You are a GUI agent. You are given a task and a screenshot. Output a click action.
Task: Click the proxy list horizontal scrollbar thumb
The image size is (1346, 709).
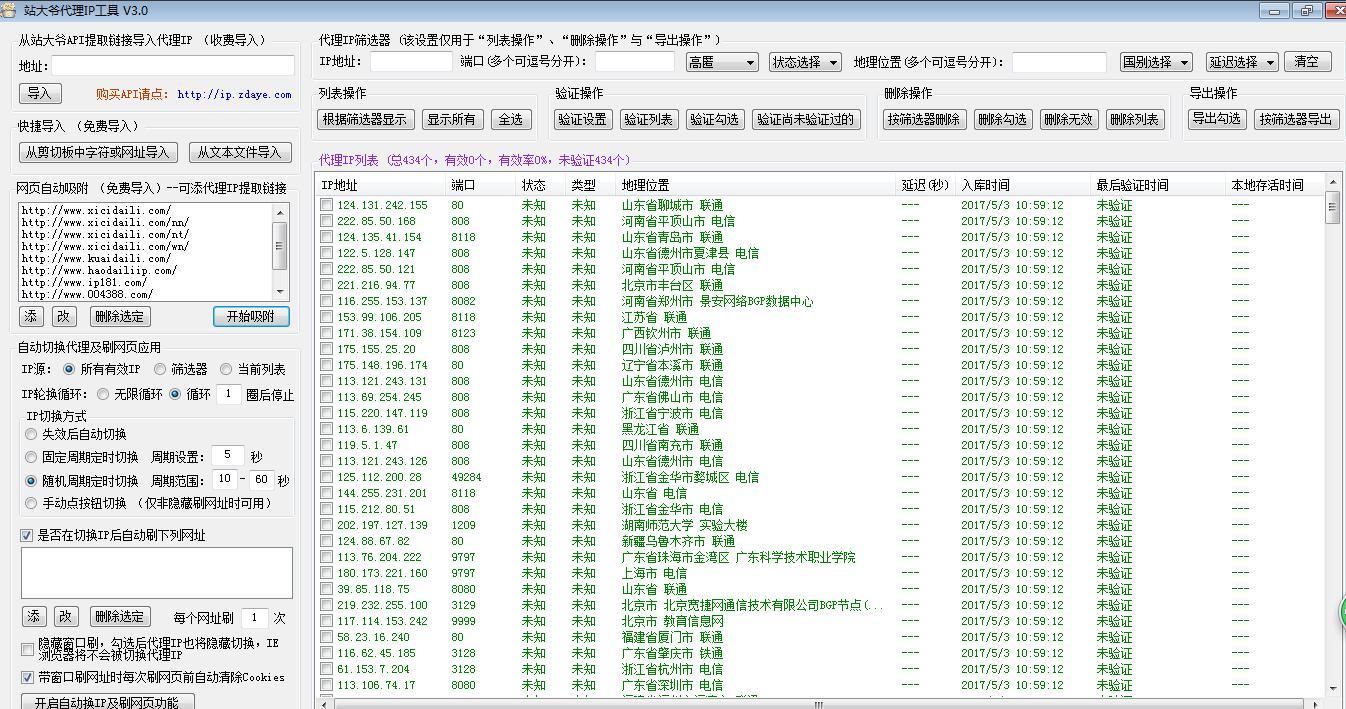[818, 704]
